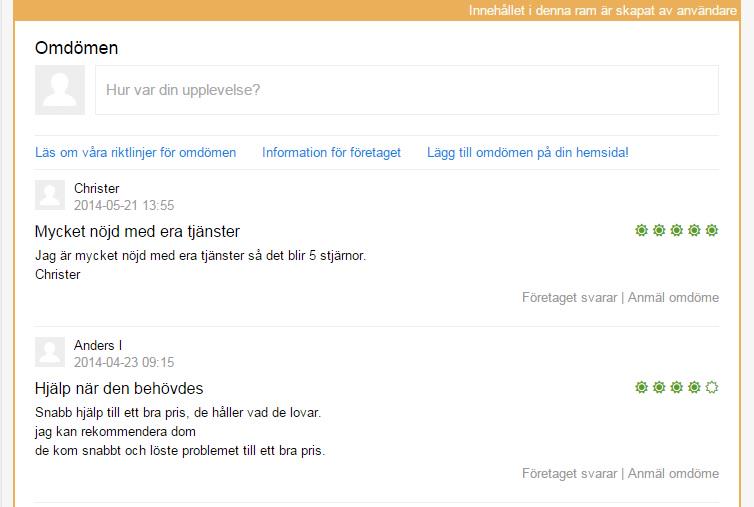Click the third star of Christer's rating

pos(677,230)
